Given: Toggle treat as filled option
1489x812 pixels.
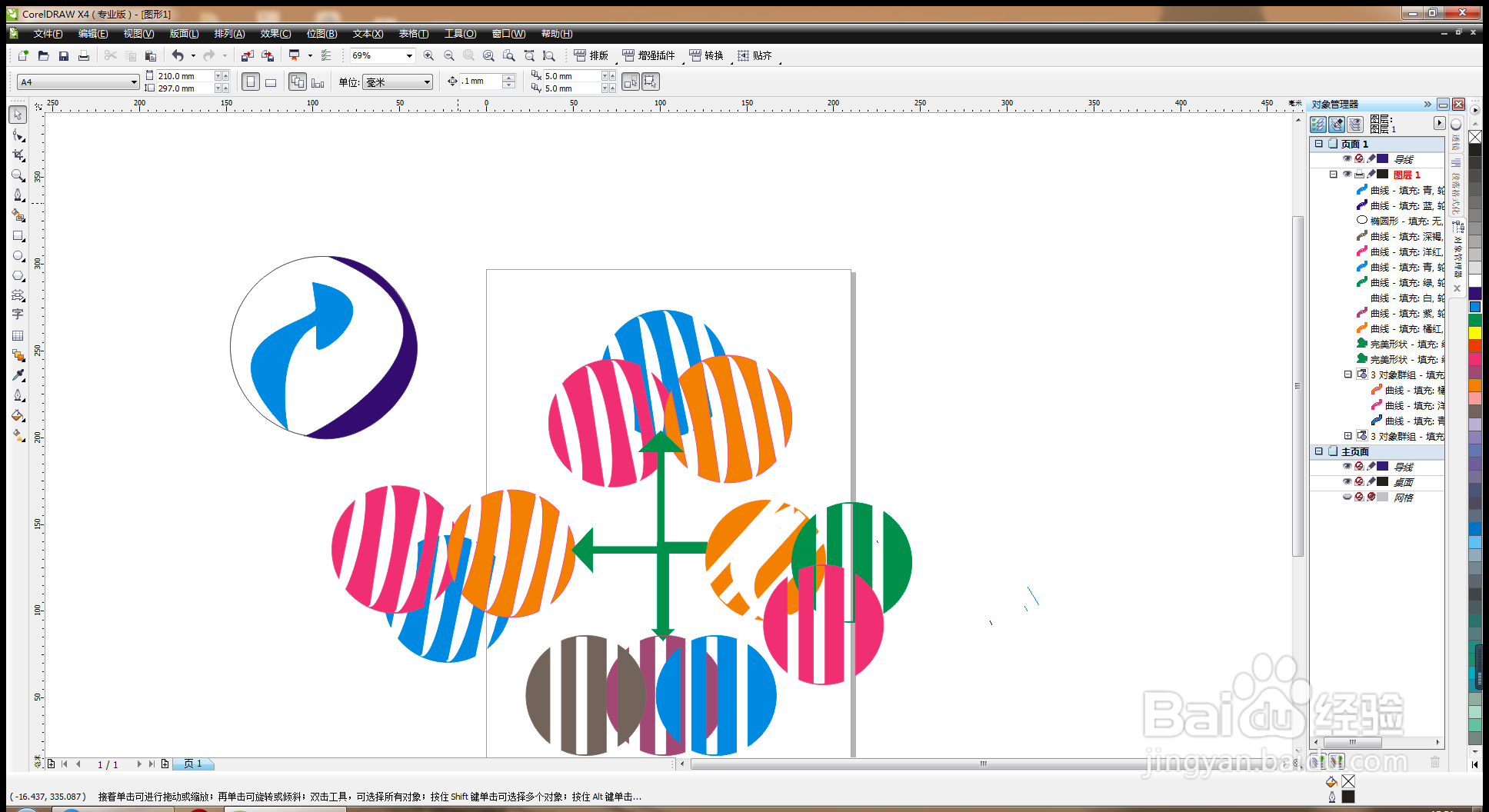Looking at the screenshot, I should (651, 82).
